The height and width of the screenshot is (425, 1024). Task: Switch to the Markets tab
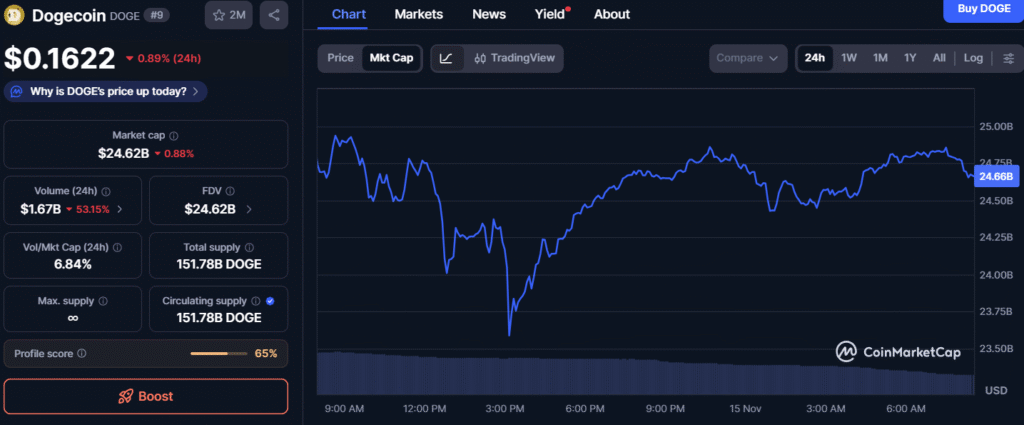coord(419,14)
